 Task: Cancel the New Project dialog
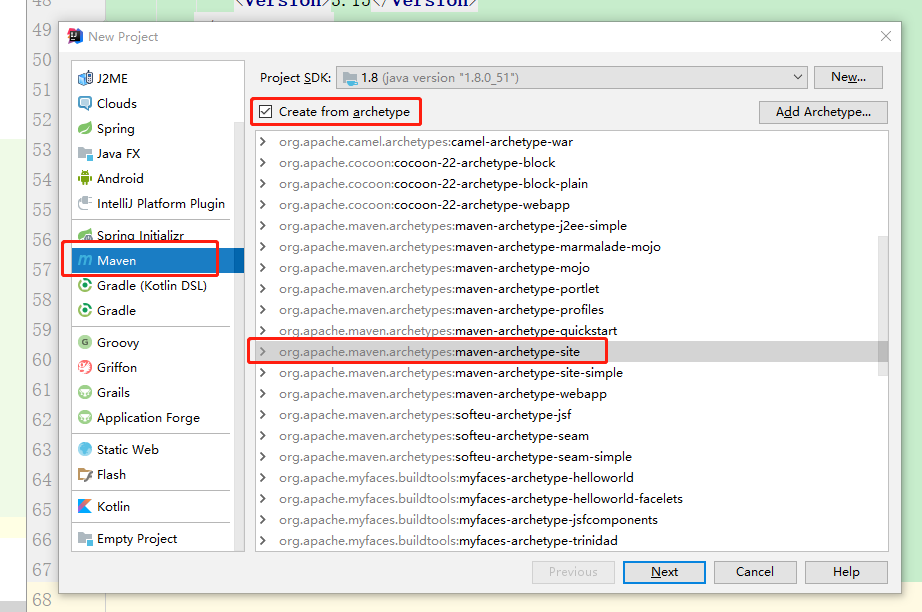pos(754,572)
